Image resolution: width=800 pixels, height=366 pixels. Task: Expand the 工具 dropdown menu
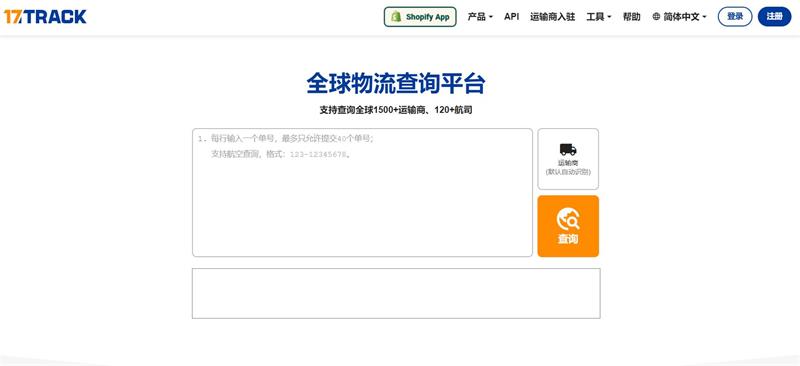(x=599, y=17)
